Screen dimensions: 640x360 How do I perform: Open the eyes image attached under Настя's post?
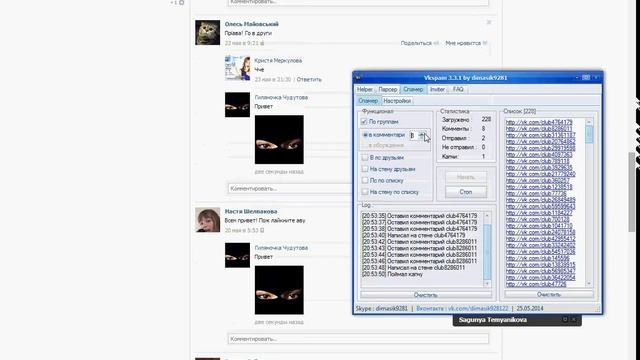click(x=279, y=290)
